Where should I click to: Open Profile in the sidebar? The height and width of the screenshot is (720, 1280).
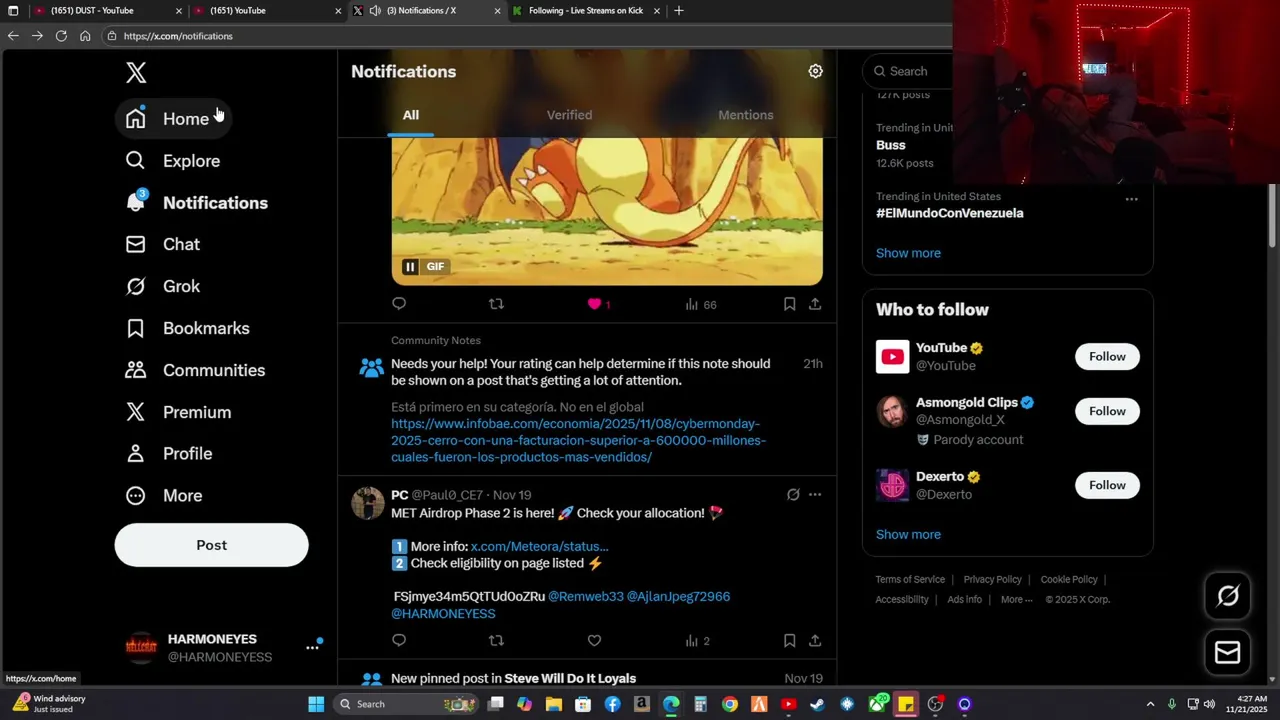point(169,454)
